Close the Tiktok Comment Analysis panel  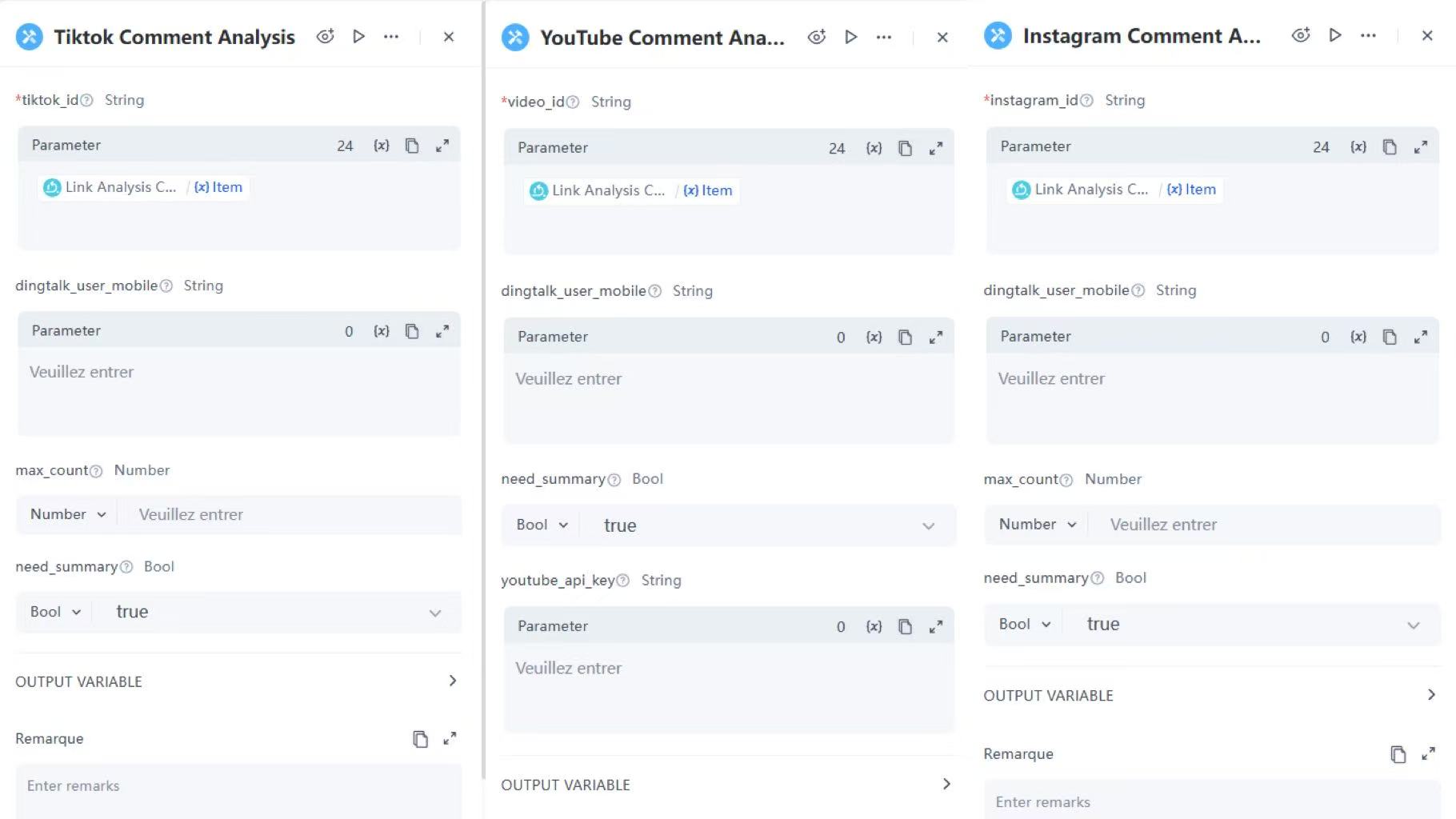[449, 36]
